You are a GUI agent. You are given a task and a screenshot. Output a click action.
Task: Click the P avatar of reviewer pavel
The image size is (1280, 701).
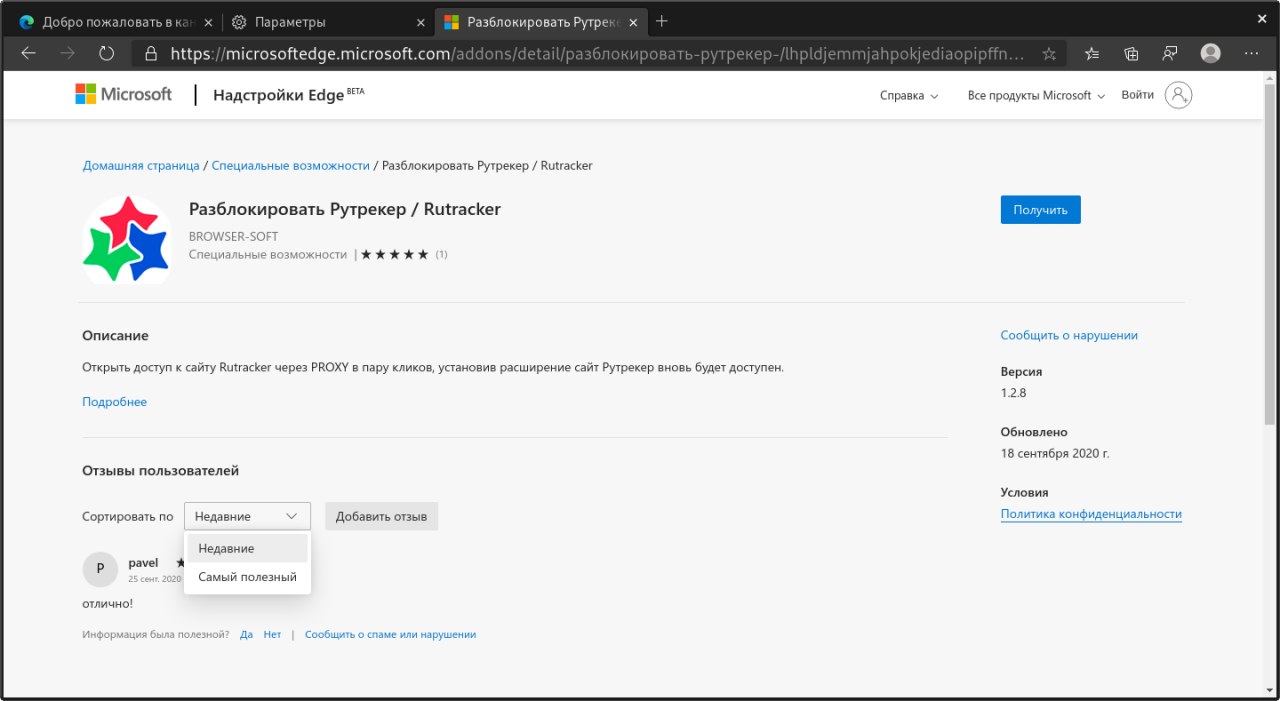point(100,568)
